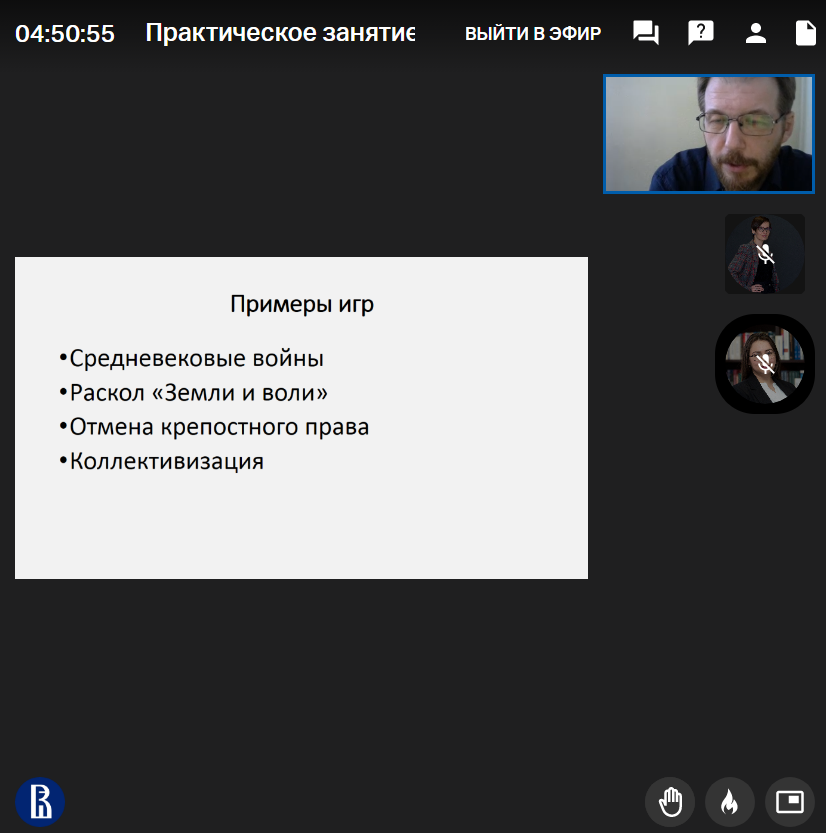Send a fire reaction
826x833 pixels.
pos(729,801)
